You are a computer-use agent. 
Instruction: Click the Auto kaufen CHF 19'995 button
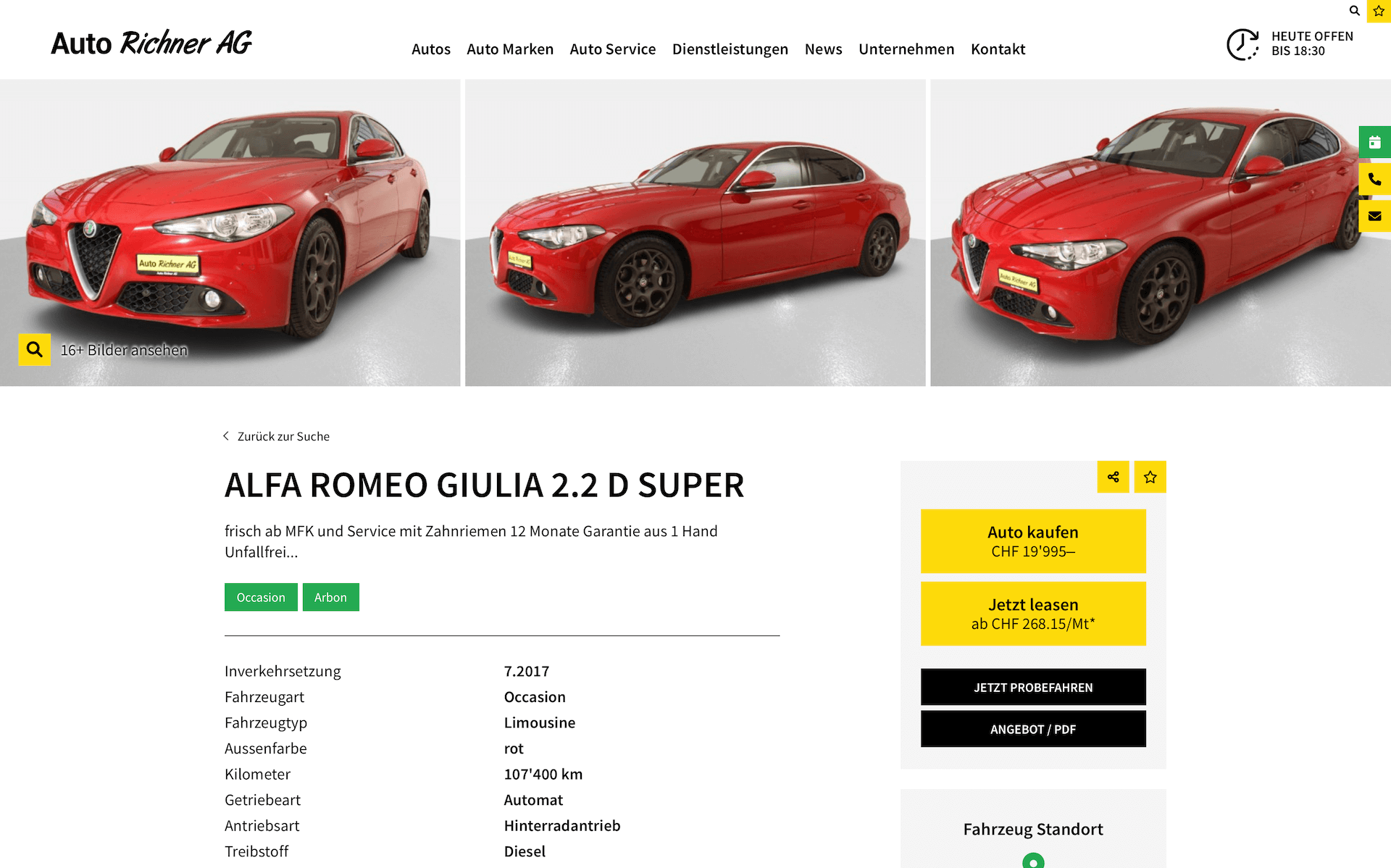coord(1033,541)
